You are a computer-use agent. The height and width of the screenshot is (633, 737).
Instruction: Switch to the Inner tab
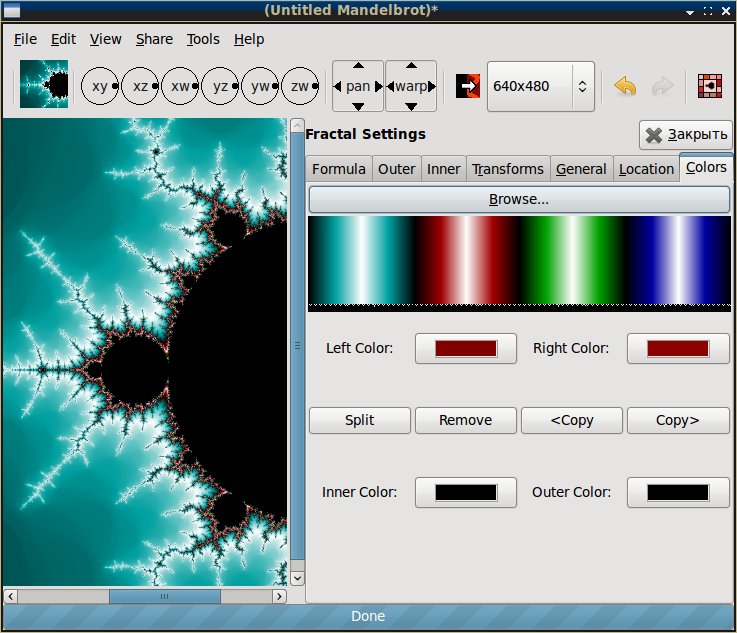444,169
